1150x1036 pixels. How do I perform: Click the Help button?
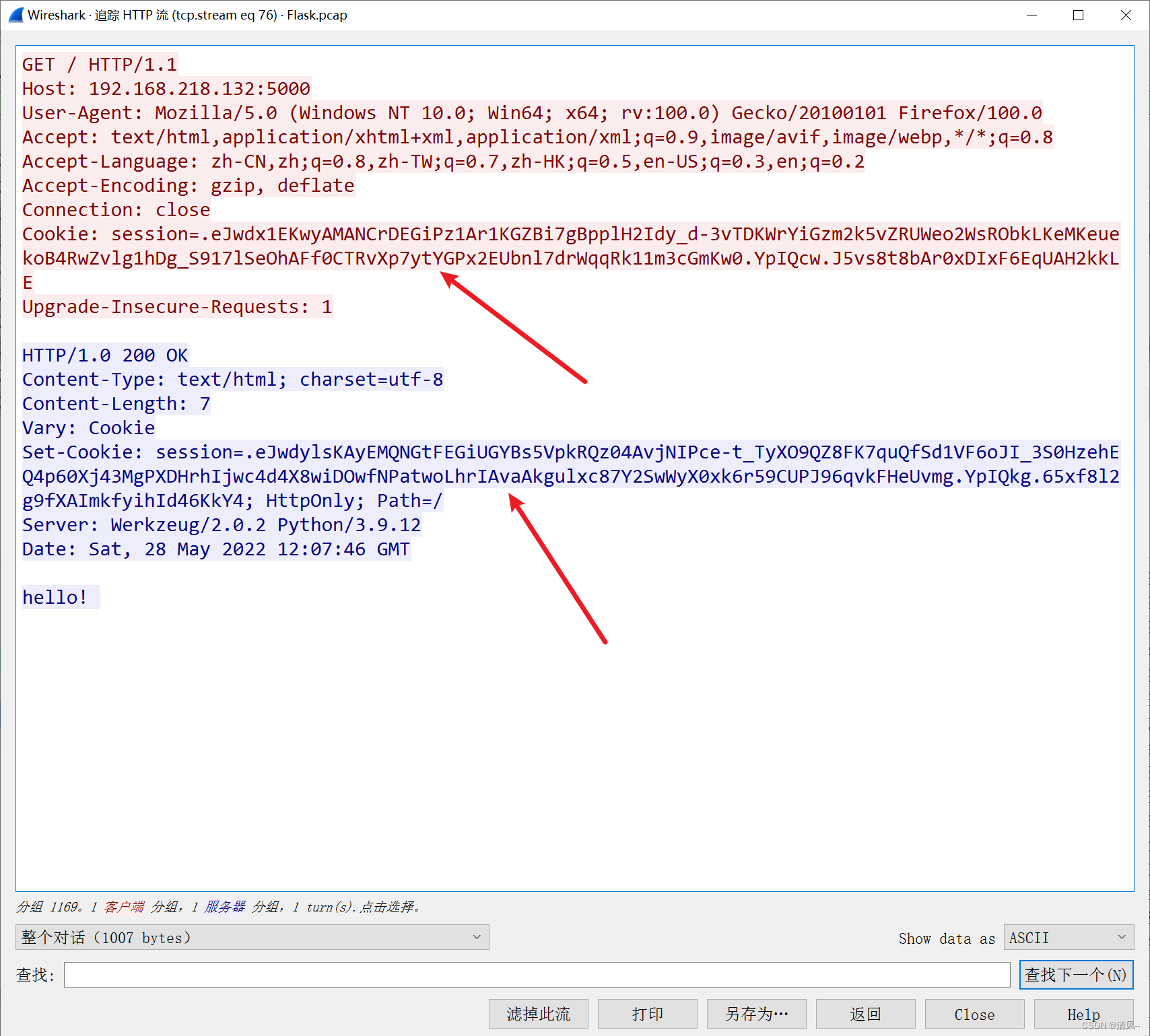pos(1084,1014)
